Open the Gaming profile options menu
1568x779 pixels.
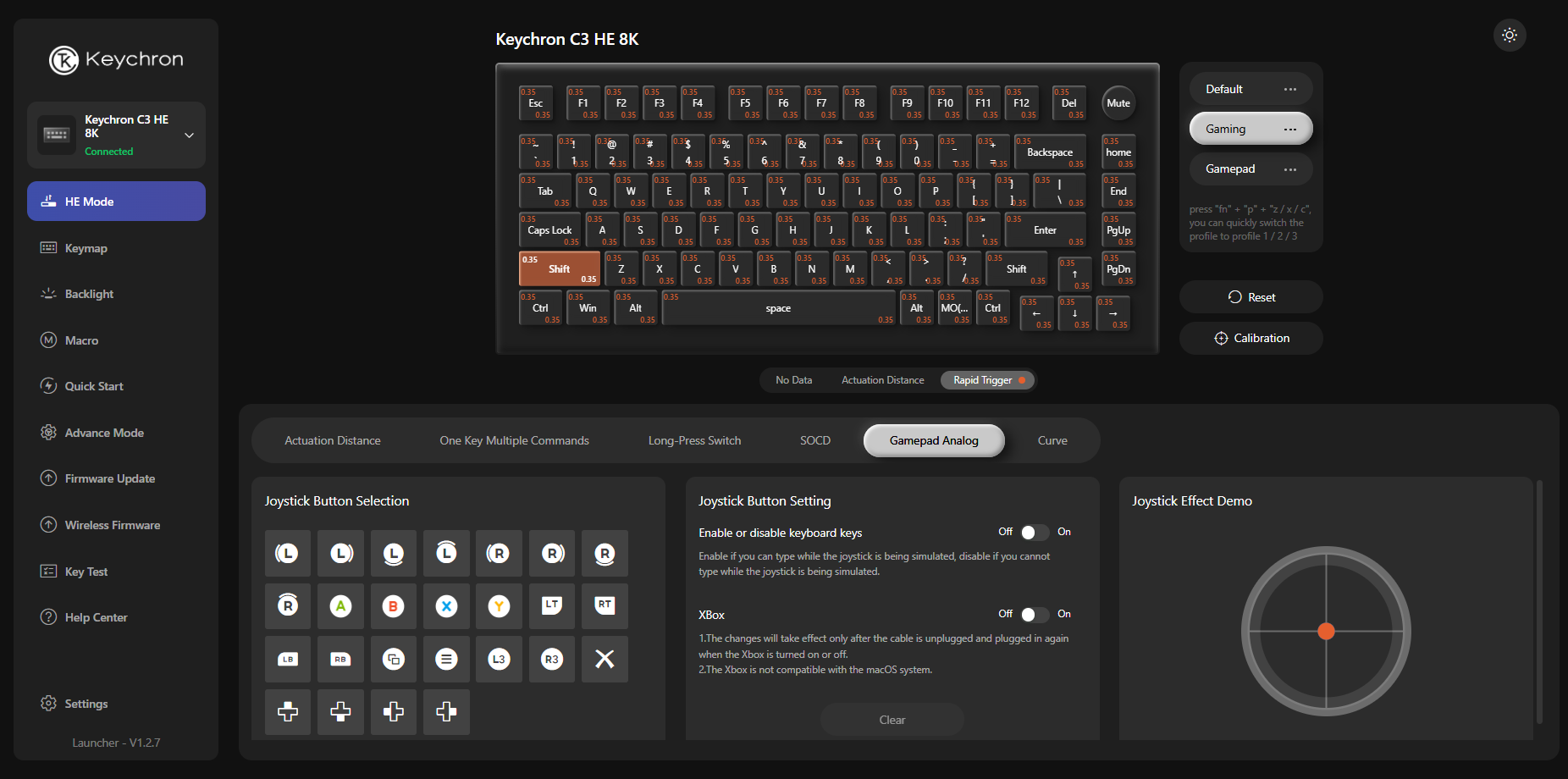pyautogui.click(x=1289, y=130)
